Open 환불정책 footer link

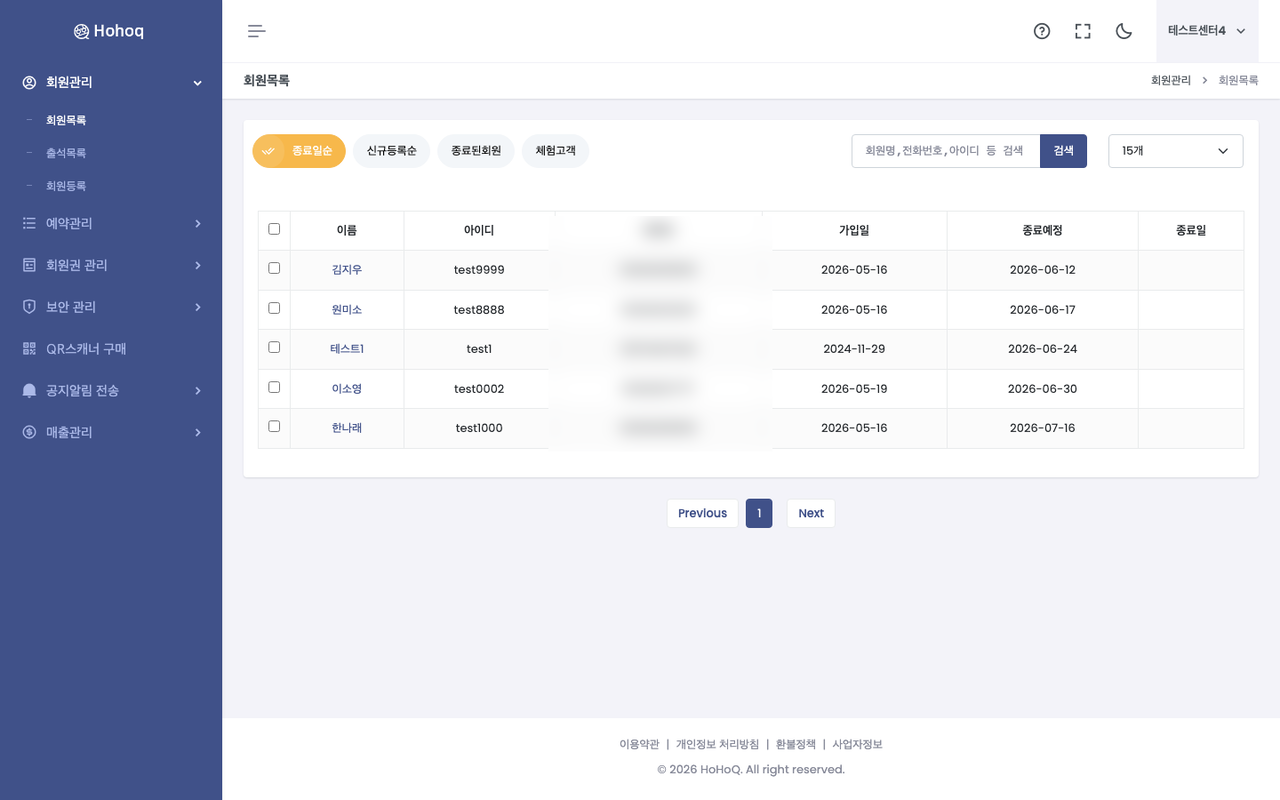(x=796, y=744)
